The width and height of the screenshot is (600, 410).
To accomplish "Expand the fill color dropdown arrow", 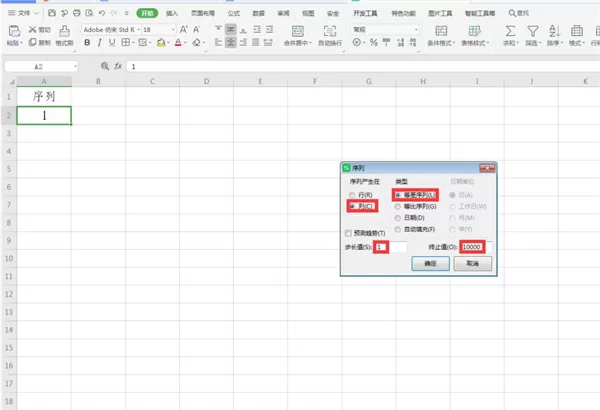I will coord(168,42).
